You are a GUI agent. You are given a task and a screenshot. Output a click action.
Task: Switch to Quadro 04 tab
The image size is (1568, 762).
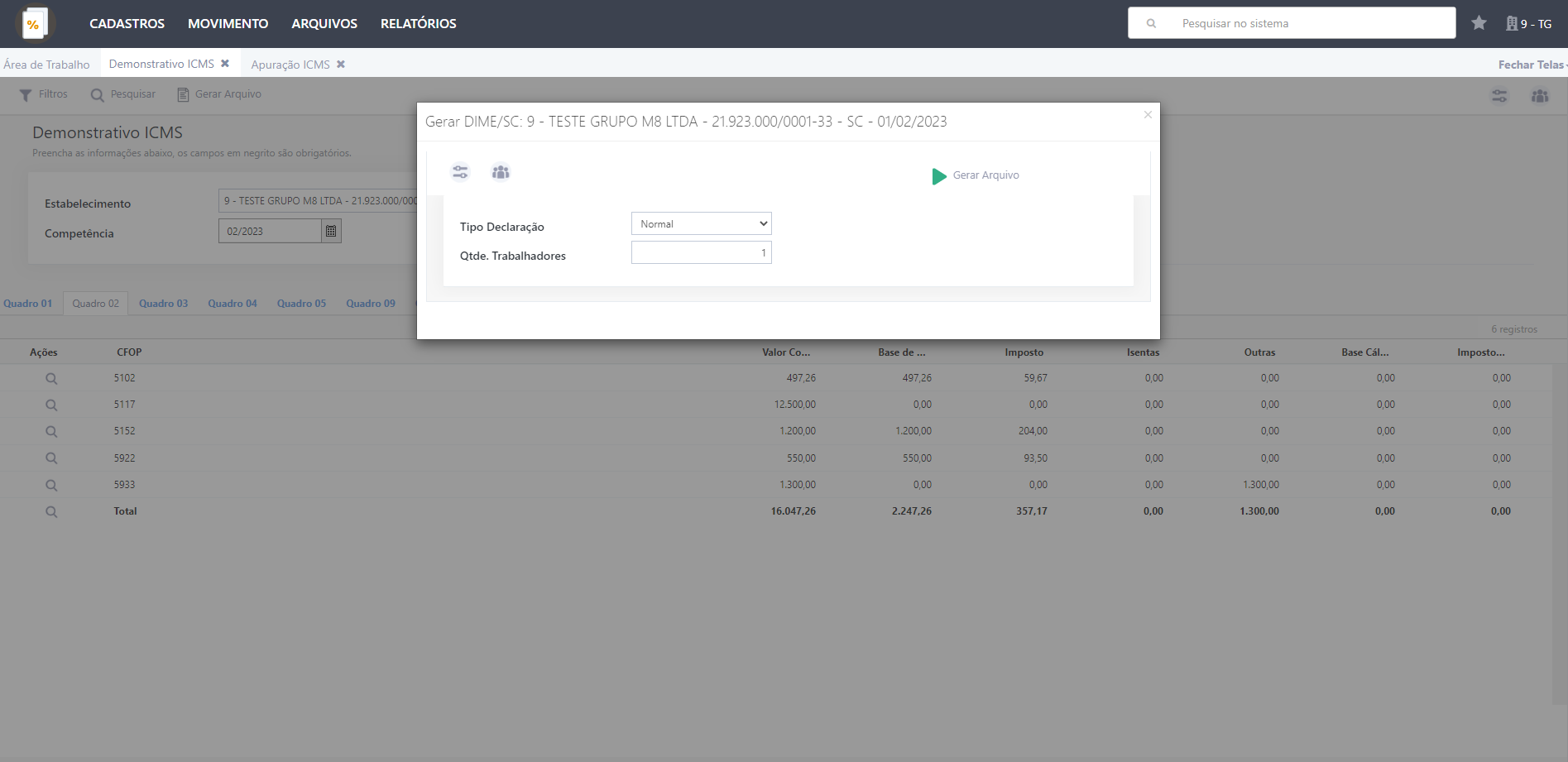pos(233,304)
